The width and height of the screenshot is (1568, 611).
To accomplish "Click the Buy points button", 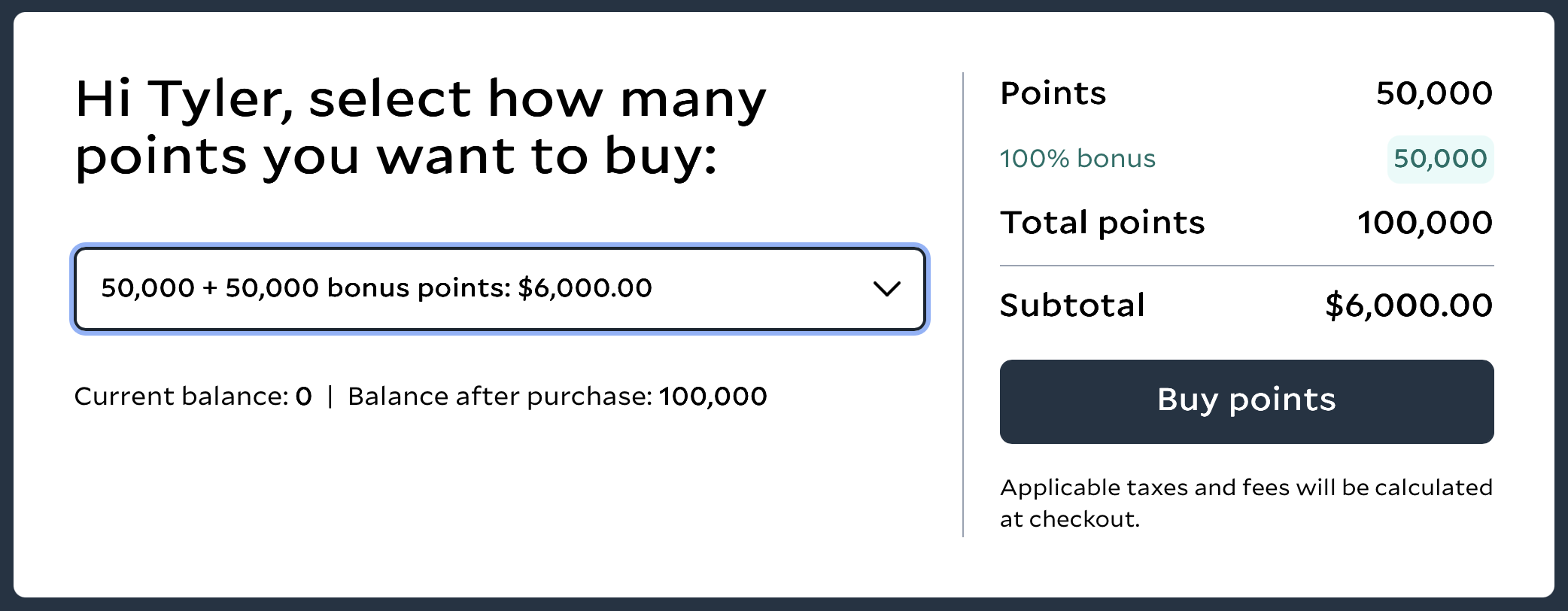I will tap(1246, 401).
